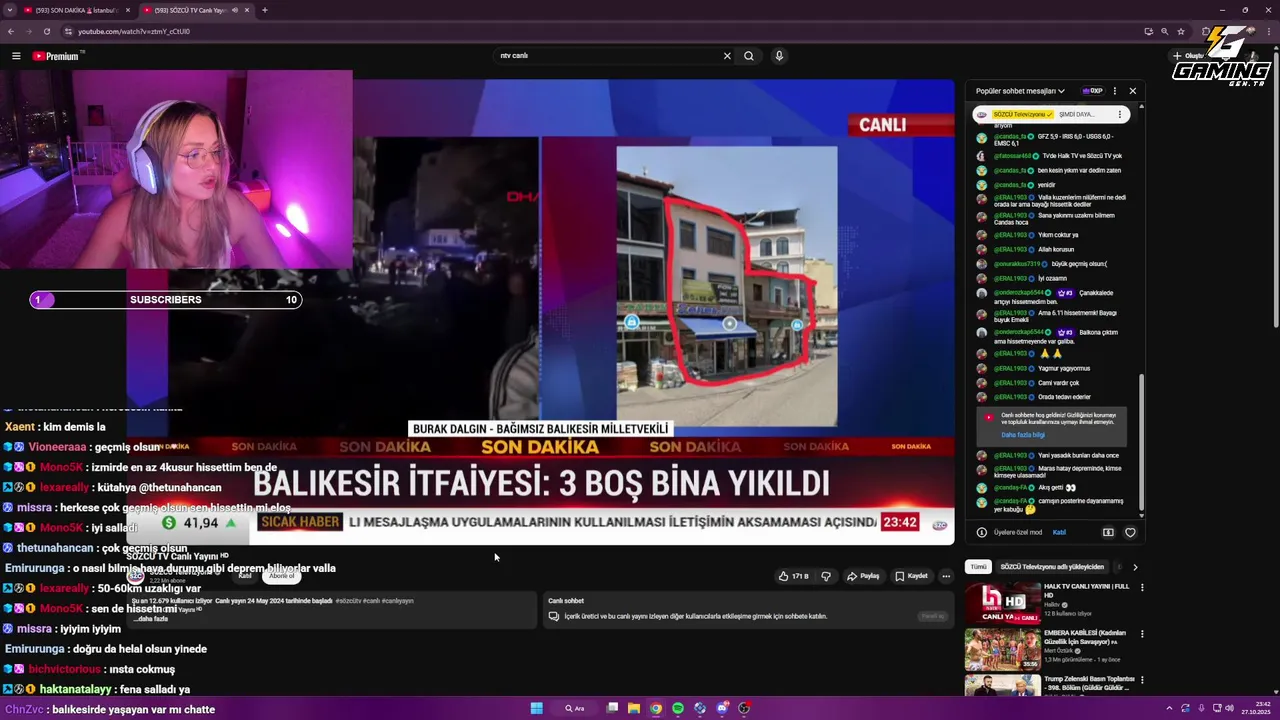This screenshot has width=1280, height=720.
Task: Run the search with magnifier button
Action: click(x=749, y=56)
